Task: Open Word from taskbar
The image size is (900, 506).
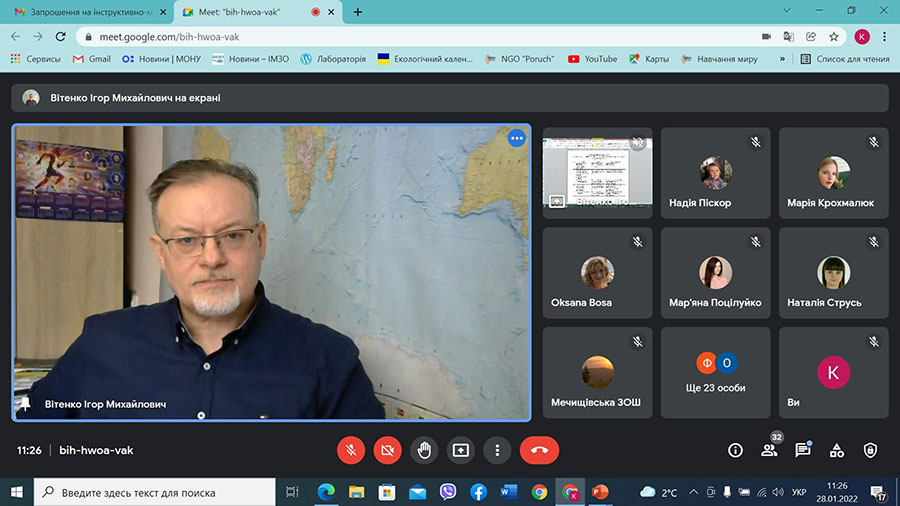Action: click(509, 492)
